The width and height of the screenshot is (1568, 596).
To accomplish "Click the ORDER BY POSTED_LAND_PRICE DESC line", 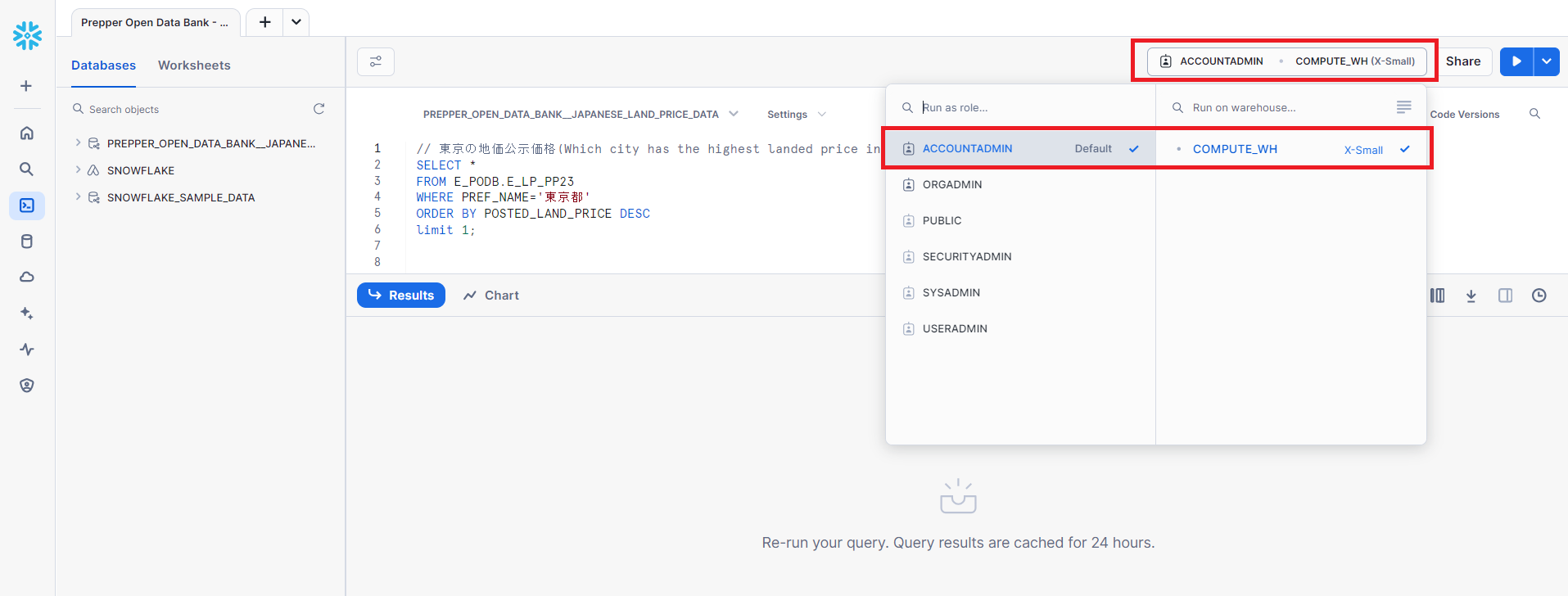I will pos(533,214).
